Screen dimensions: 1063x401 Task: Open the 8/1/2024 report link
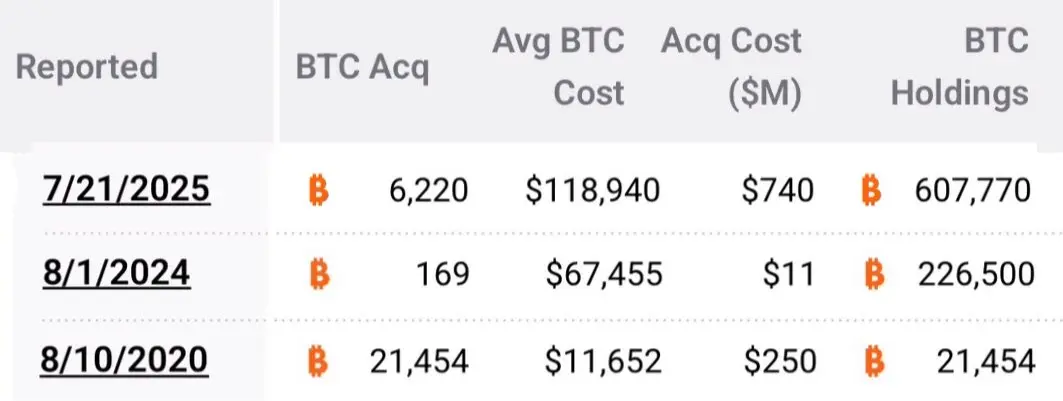pos(116,274)
